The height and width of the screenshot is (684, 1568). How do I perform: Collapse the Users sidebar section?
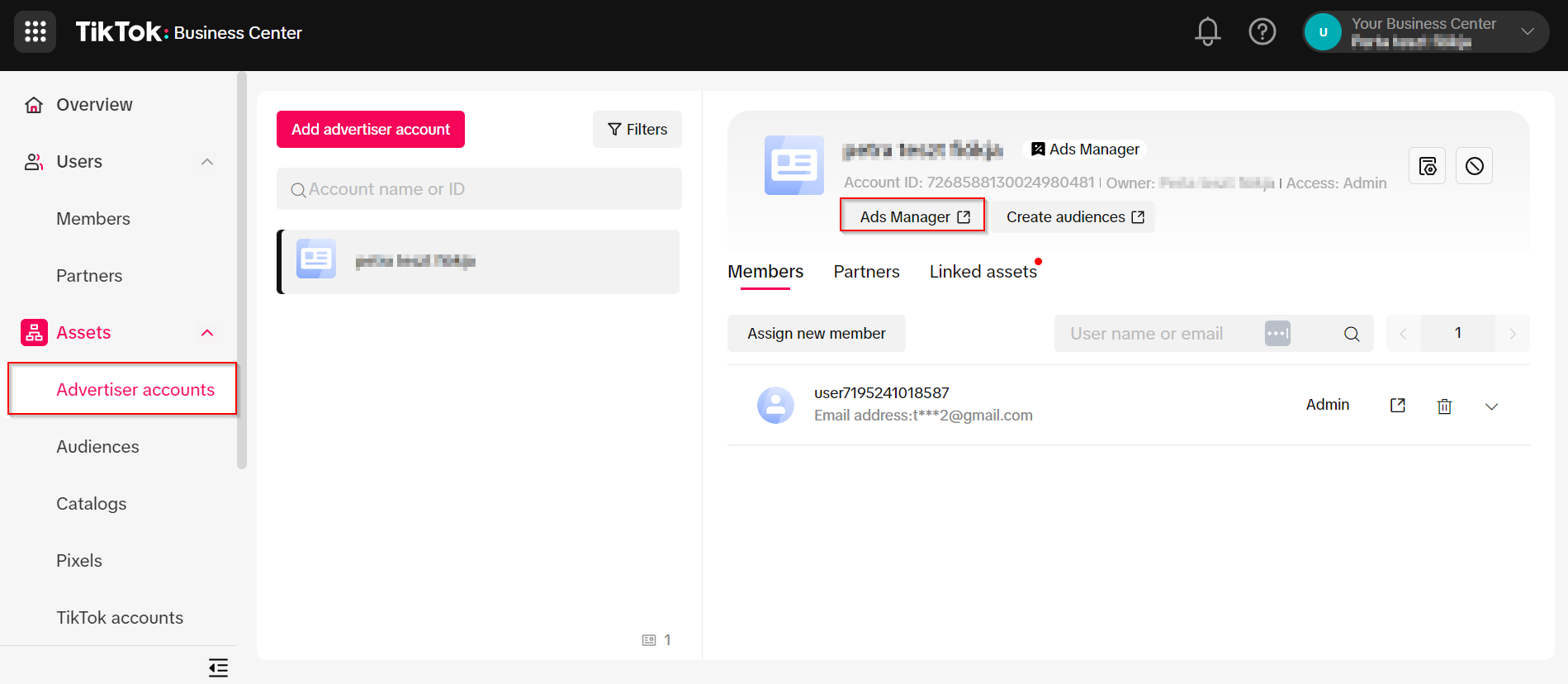click(x=207, y=162)
